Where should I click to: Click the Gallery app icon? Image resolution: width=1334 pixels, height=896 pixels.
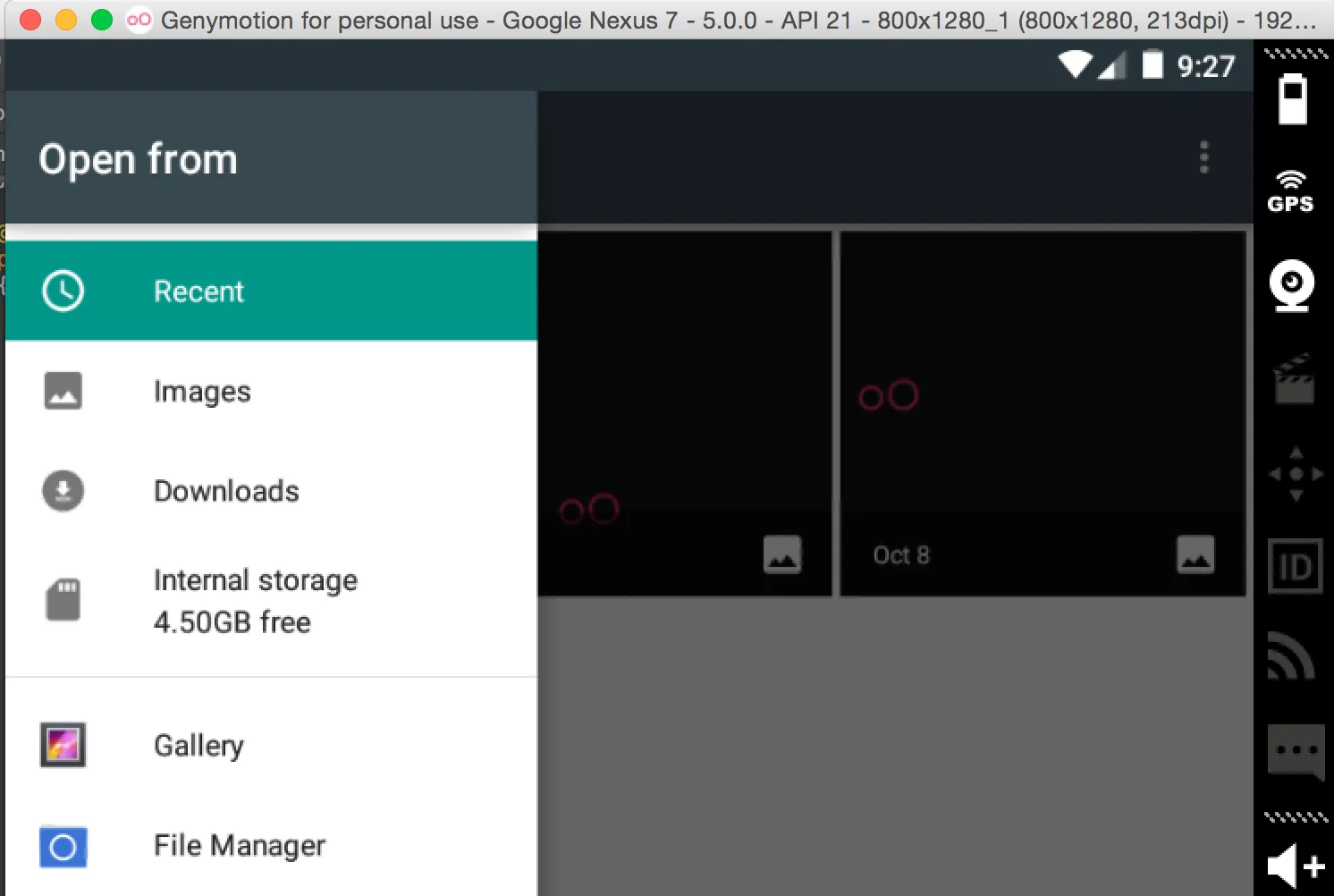click(63, 745)
